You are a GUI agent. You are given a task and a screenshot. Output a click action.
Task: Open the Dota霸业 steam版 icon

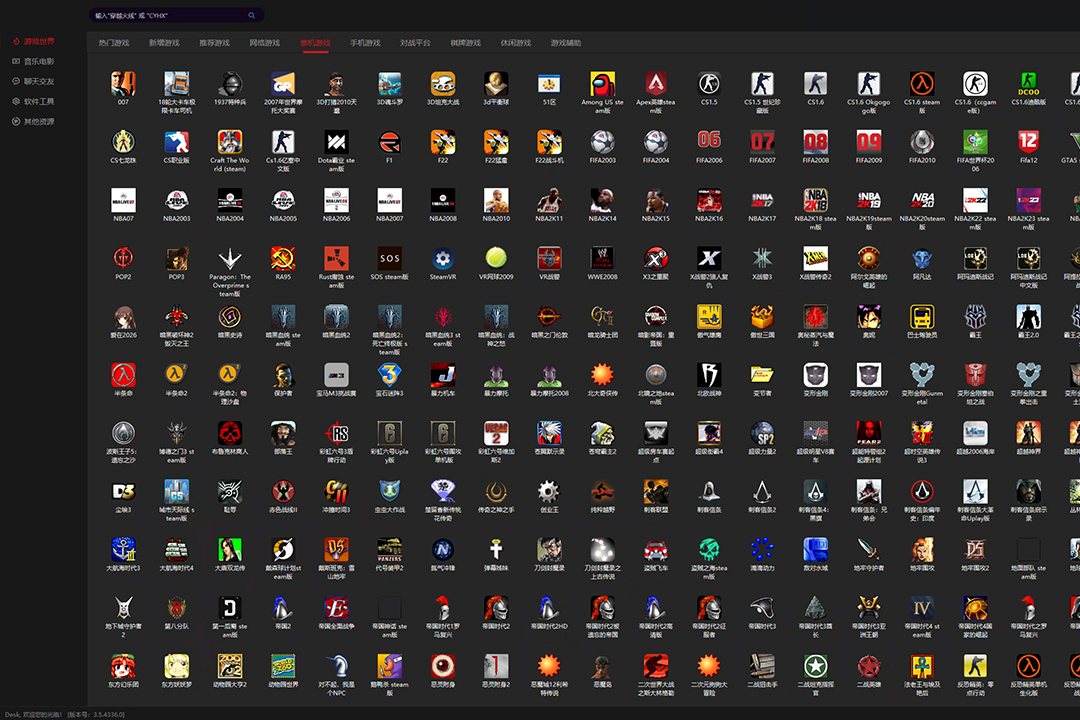click(x=336, y=143)
